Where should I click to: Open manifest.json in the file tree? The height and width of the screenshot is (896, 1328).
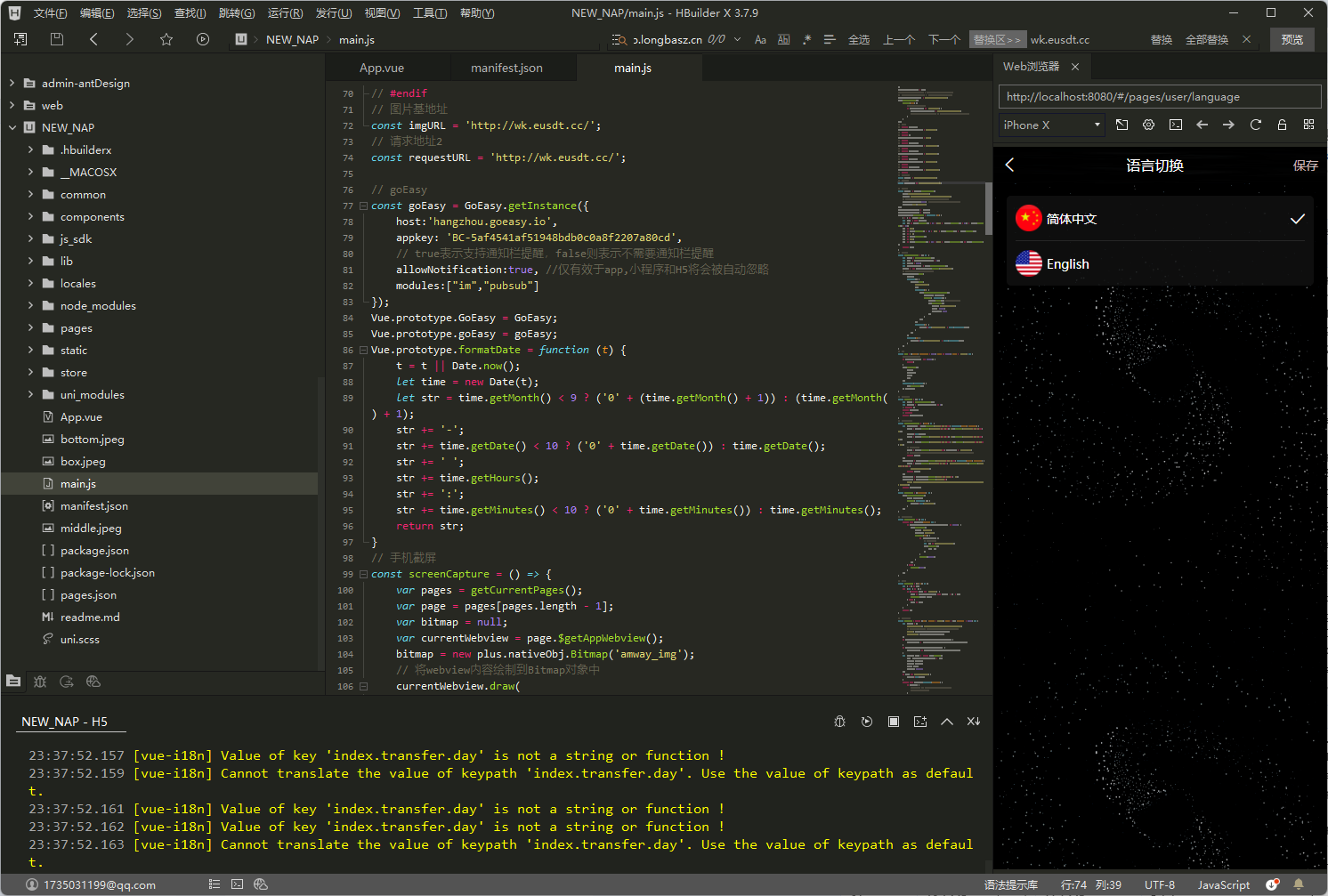tap(94, 505)
